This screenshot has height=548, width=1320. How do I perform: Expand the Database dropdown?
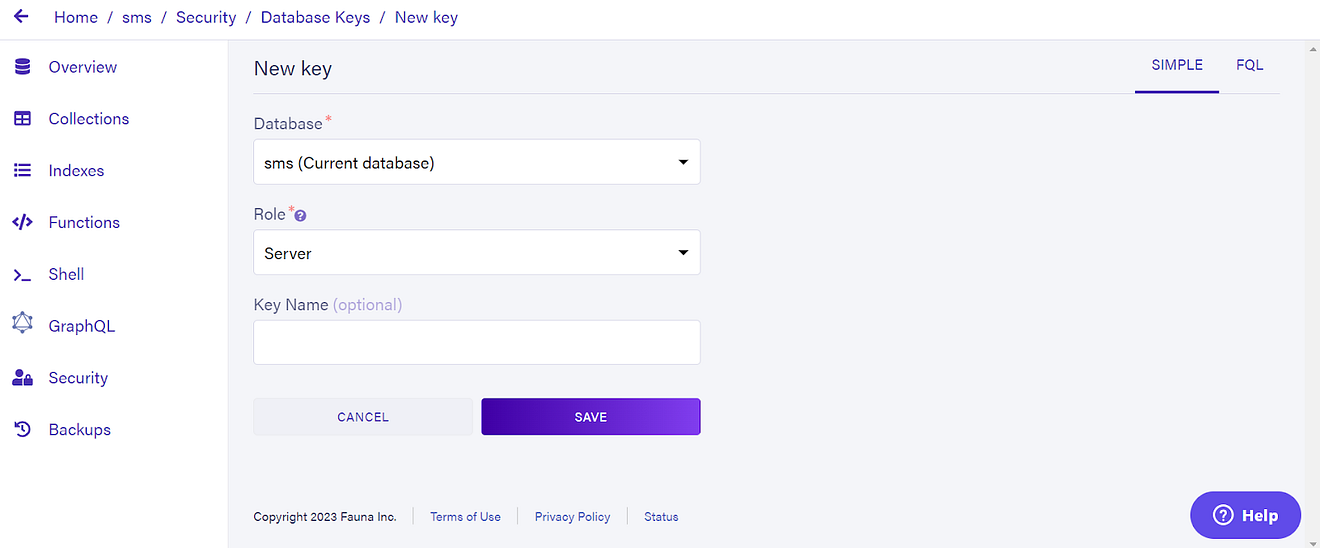point(477,162)
